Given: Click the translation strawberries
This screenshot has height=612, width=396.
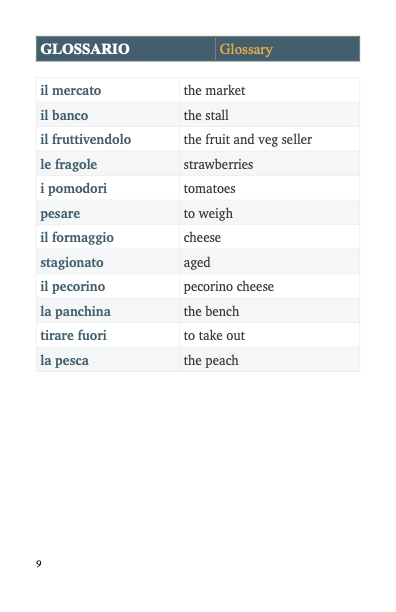Looking at the screenshot, I should (x=218, y=164).
